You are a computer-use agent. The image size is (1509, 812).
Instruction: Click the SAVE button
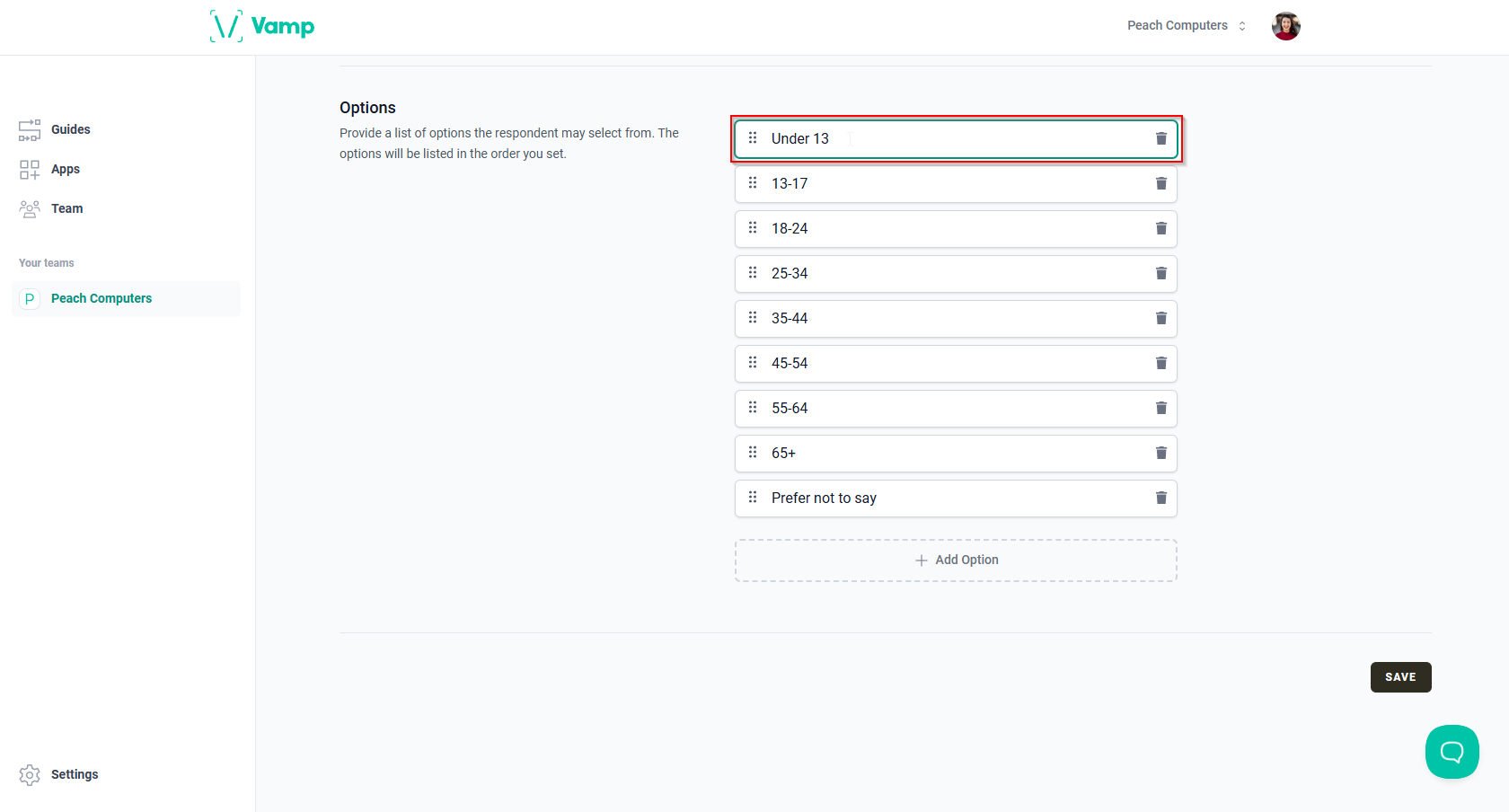point(1400,676)
